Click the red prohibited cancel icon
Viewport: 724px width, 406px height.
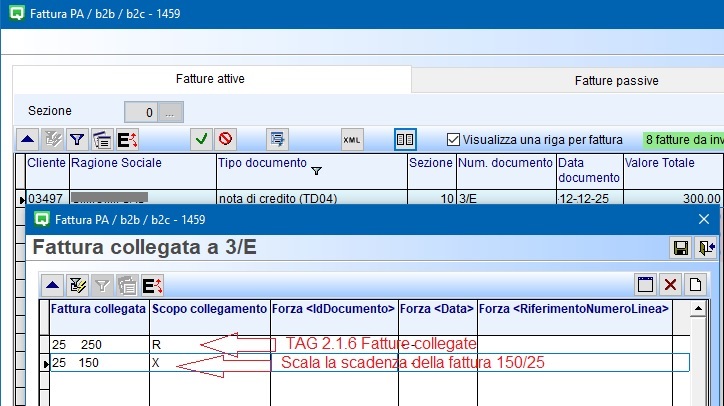[x=226, y=140]
